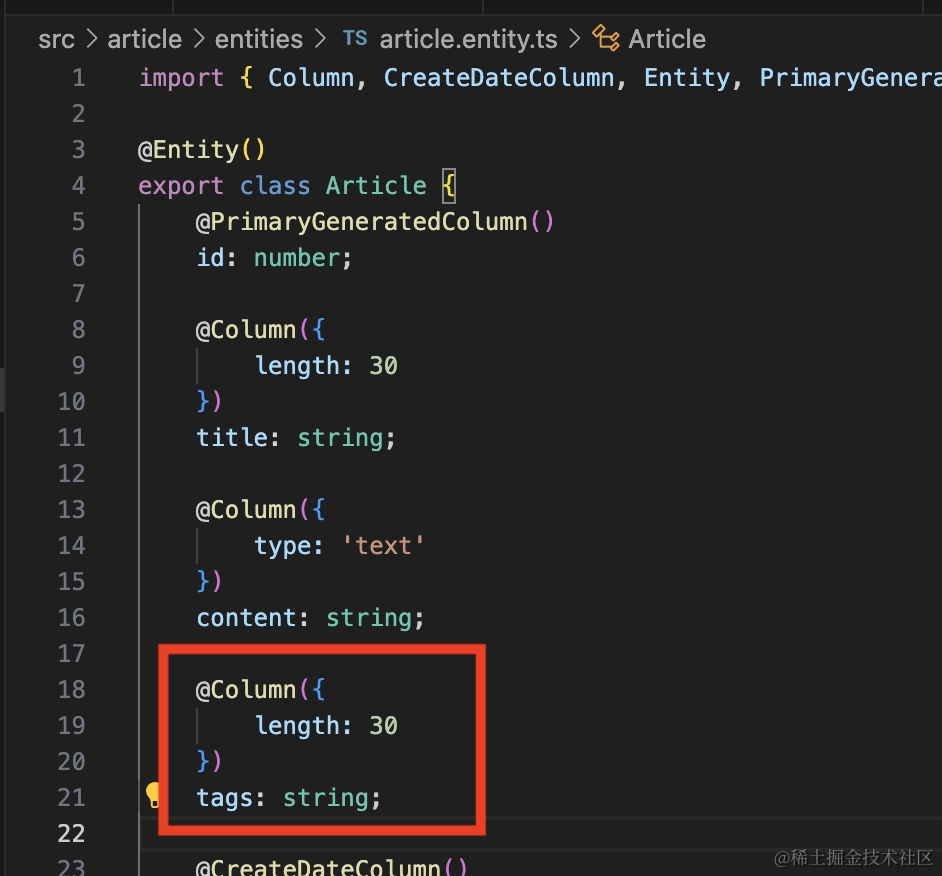This screenshot has height=876, width=942.
Task: Click the number keyword after id
Action: [297, 257]
